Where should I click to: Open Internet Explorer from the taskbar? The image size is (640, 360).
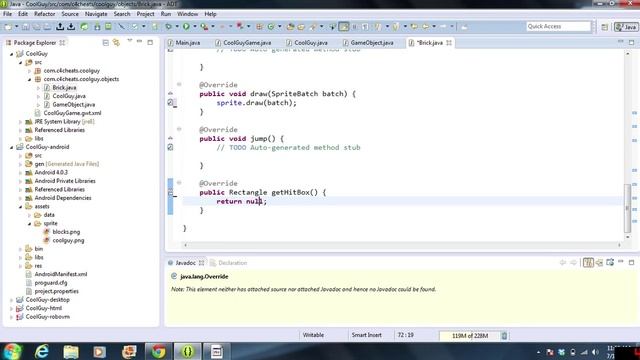coord(42,351)
